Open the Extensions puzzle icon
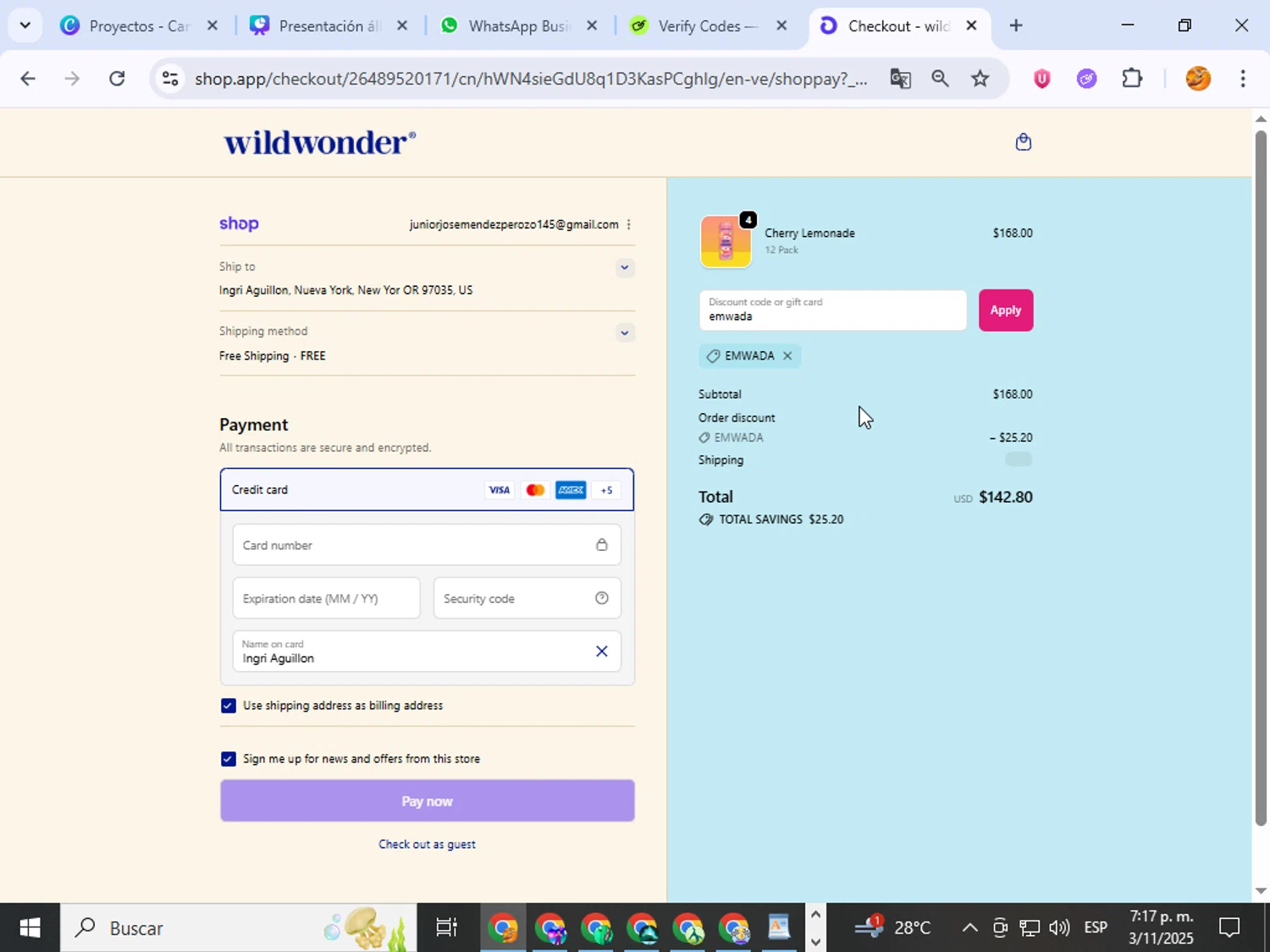 [x=1132, y=79]
